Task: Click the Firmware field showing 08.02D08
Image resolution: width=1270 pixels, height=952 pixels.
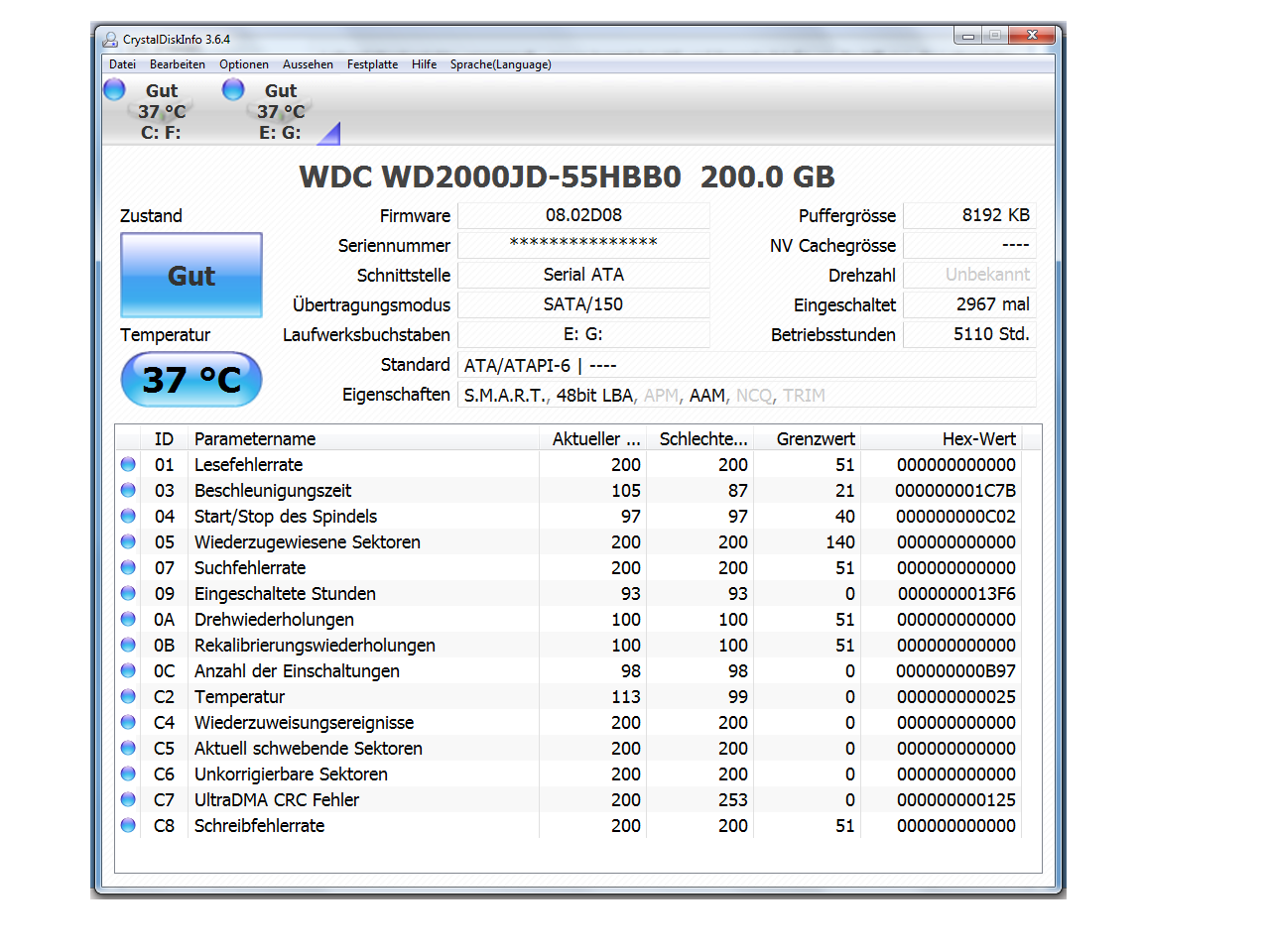Action: coord(583,215)
